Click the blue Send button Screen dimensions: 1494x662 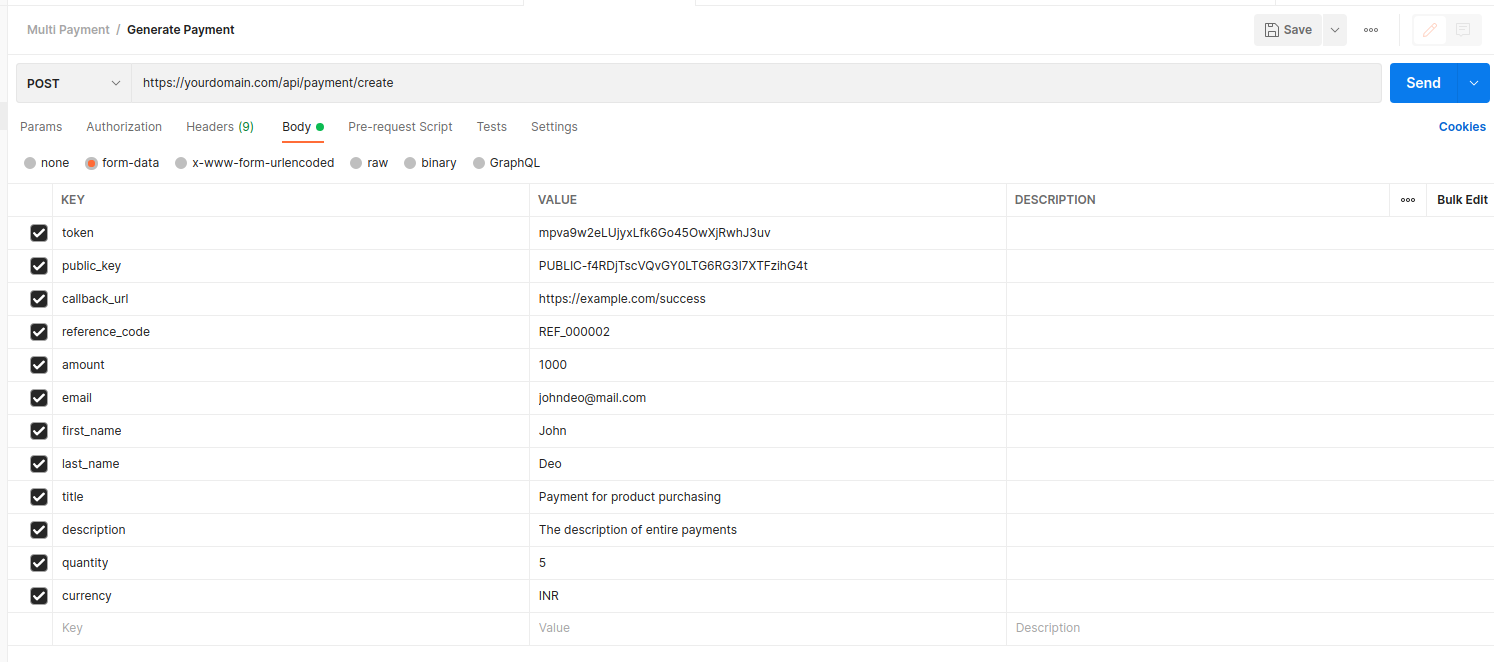tap(1423, 83)
